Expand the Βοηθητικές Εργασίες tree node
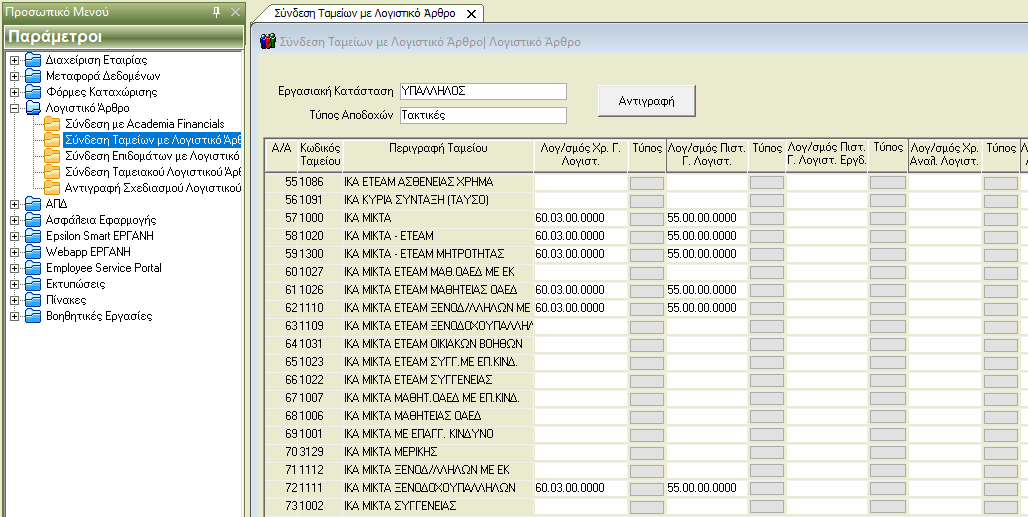 coord(14,316)
